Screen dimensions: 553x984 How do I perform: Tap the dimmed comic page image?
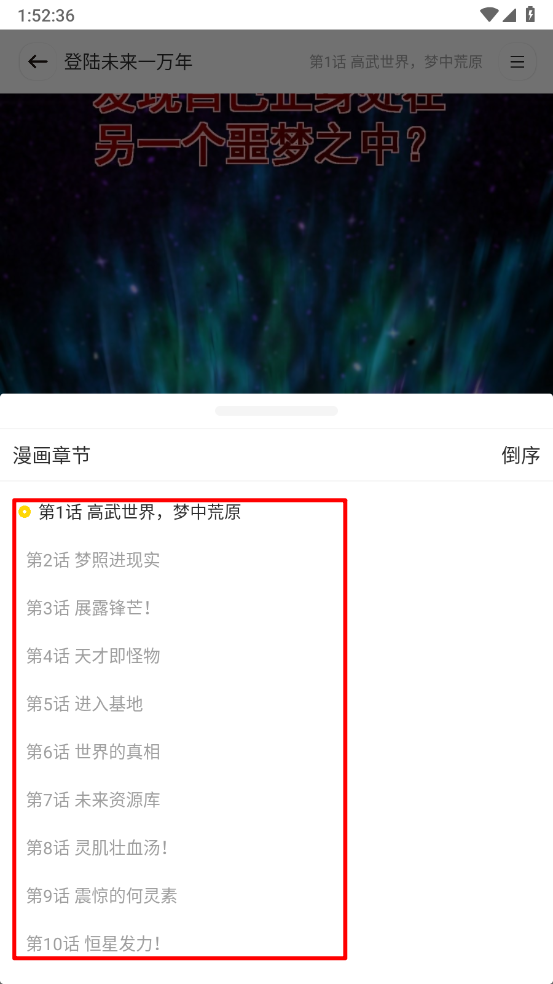tap(276, 243)
